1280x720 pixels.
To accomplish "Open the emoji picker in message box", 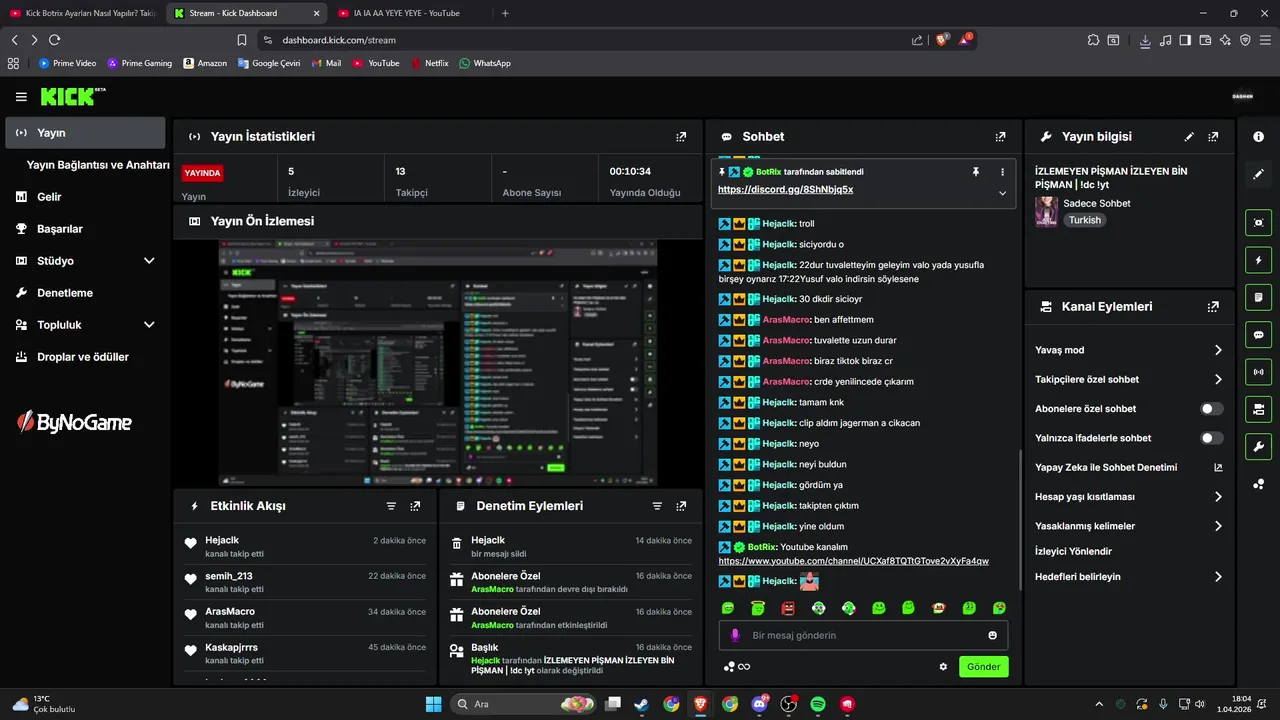I will [x=992, y=635].
